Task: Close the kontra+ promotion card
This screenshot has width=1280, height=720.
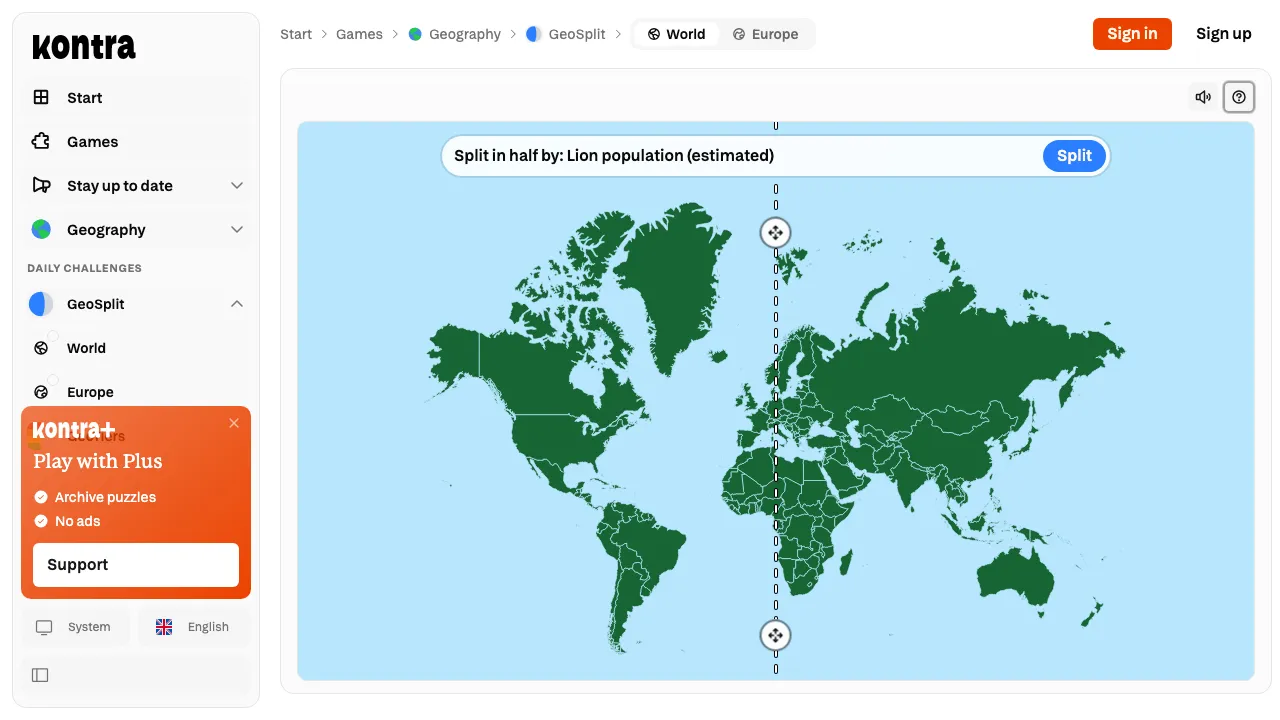Action: pos(234,423)
